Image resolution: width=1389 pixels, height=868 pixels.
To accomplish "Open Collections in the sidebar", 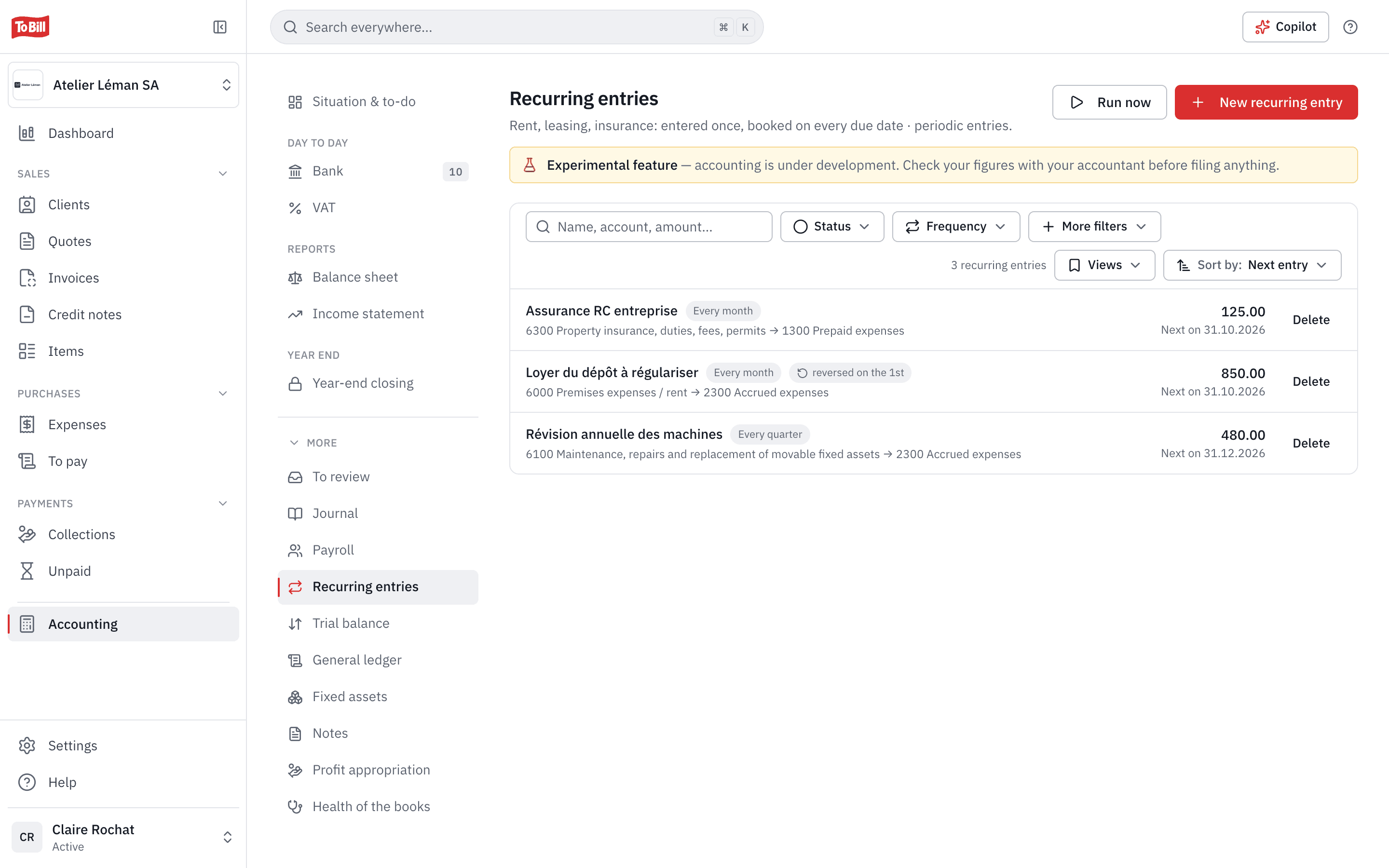I will pyautogui.click(x=123, y=534).
